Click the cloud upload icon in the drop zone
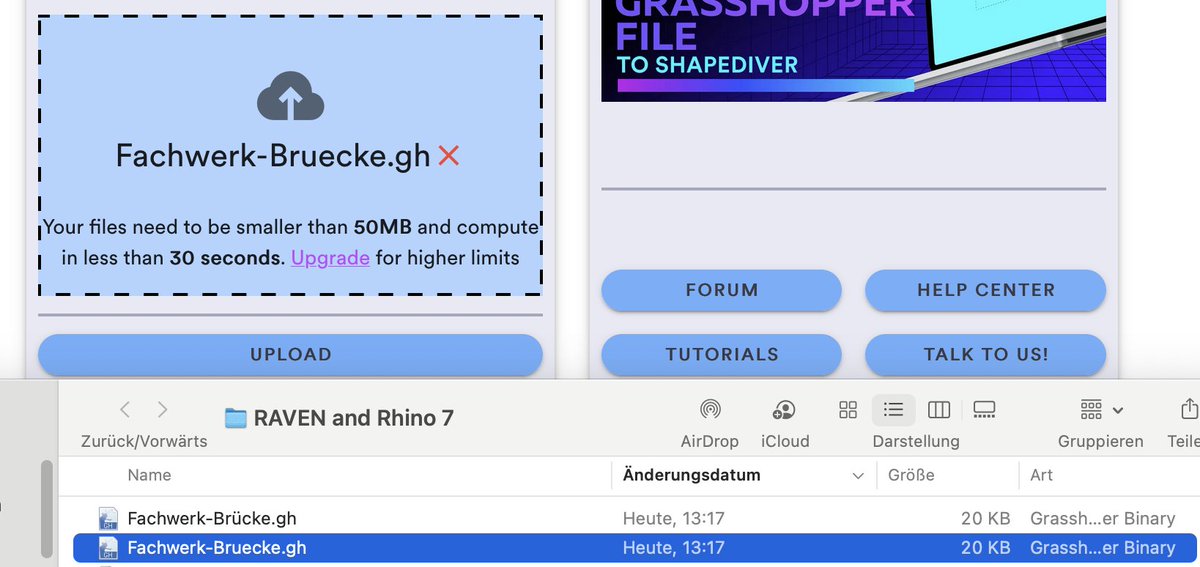Image resolution: width=1200 pixels, height=567 pixels. (x=290, y=97)
